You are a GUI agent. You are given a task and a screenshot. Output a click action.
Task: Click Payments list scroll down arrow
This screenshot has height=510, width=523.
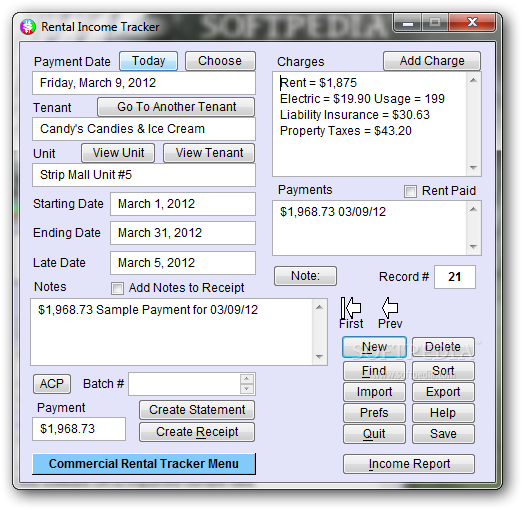pos(473,247)
